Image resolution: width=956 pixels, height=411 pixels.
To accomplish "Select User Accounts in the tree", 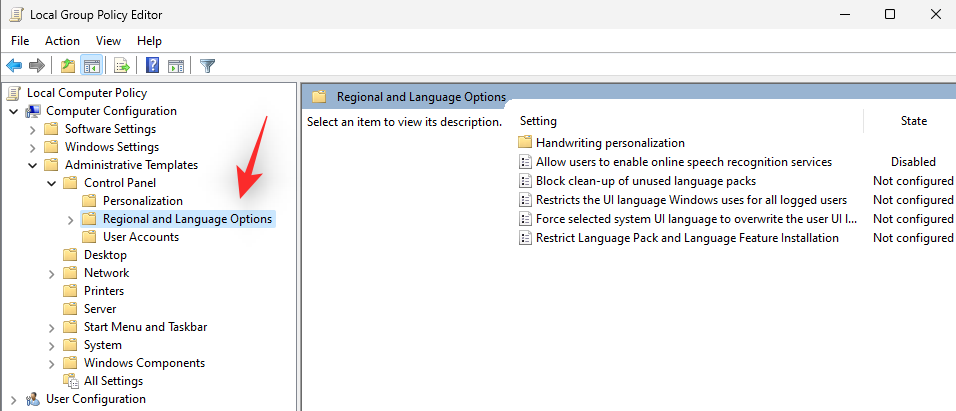I will [141, 237].
